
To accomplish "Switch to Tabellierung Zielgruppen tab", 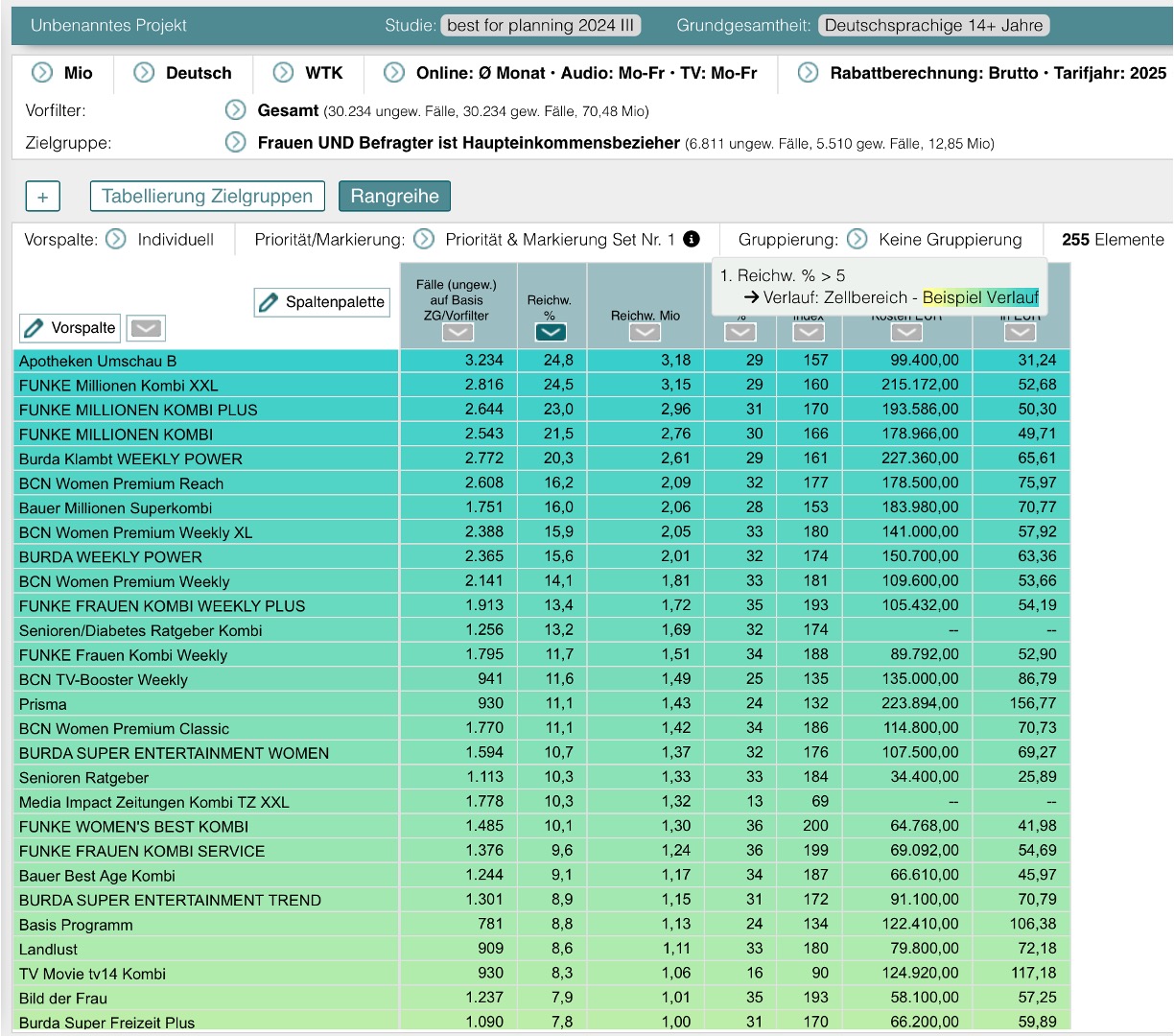I will [207, 197].
